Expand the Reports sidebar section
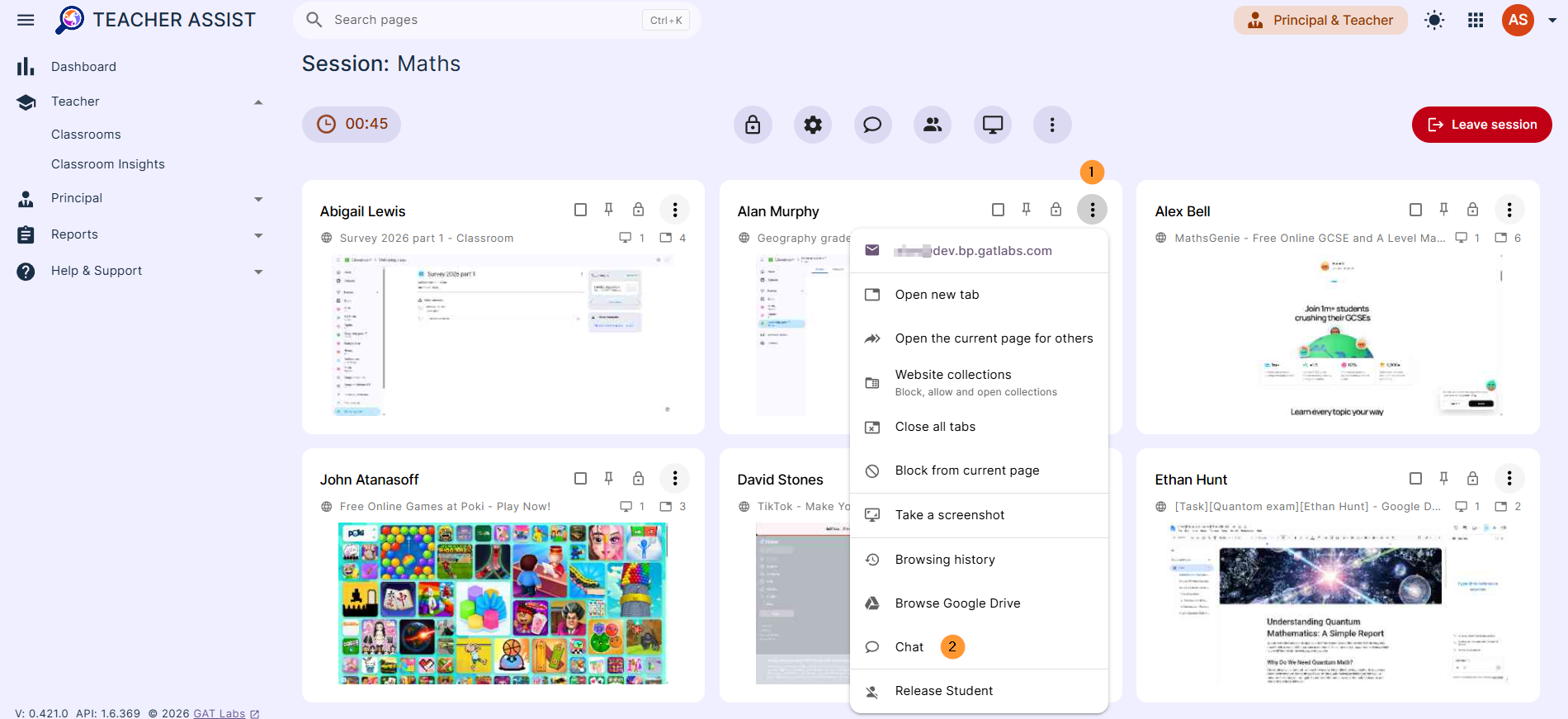This screenshot has width=1568, height=719. click(258, 235)
